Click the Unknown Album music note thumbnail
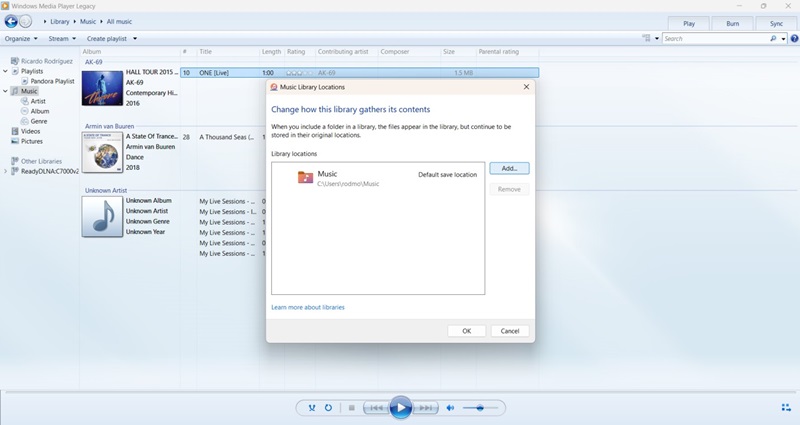The height and width of the screenshot is (425, 800). [x=103, y=217]
